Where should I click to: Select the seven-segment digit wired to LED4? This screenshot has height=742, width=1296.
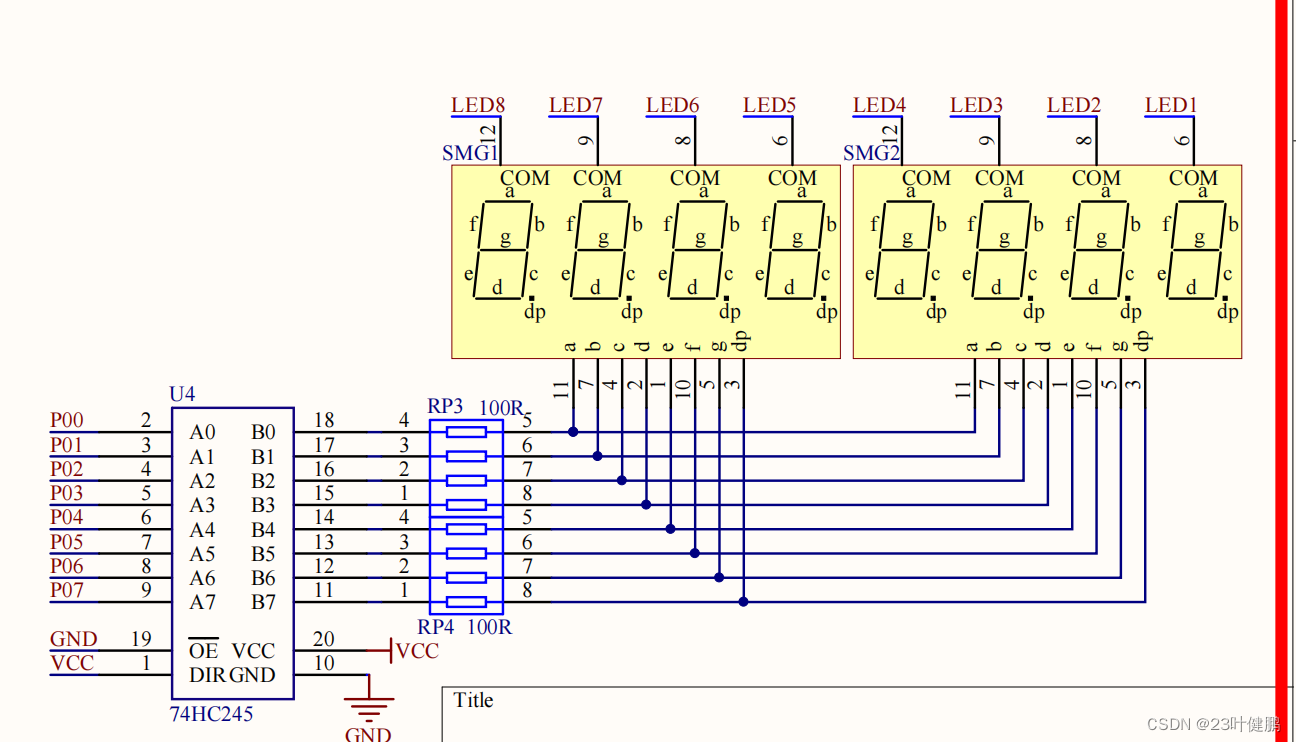906,249
